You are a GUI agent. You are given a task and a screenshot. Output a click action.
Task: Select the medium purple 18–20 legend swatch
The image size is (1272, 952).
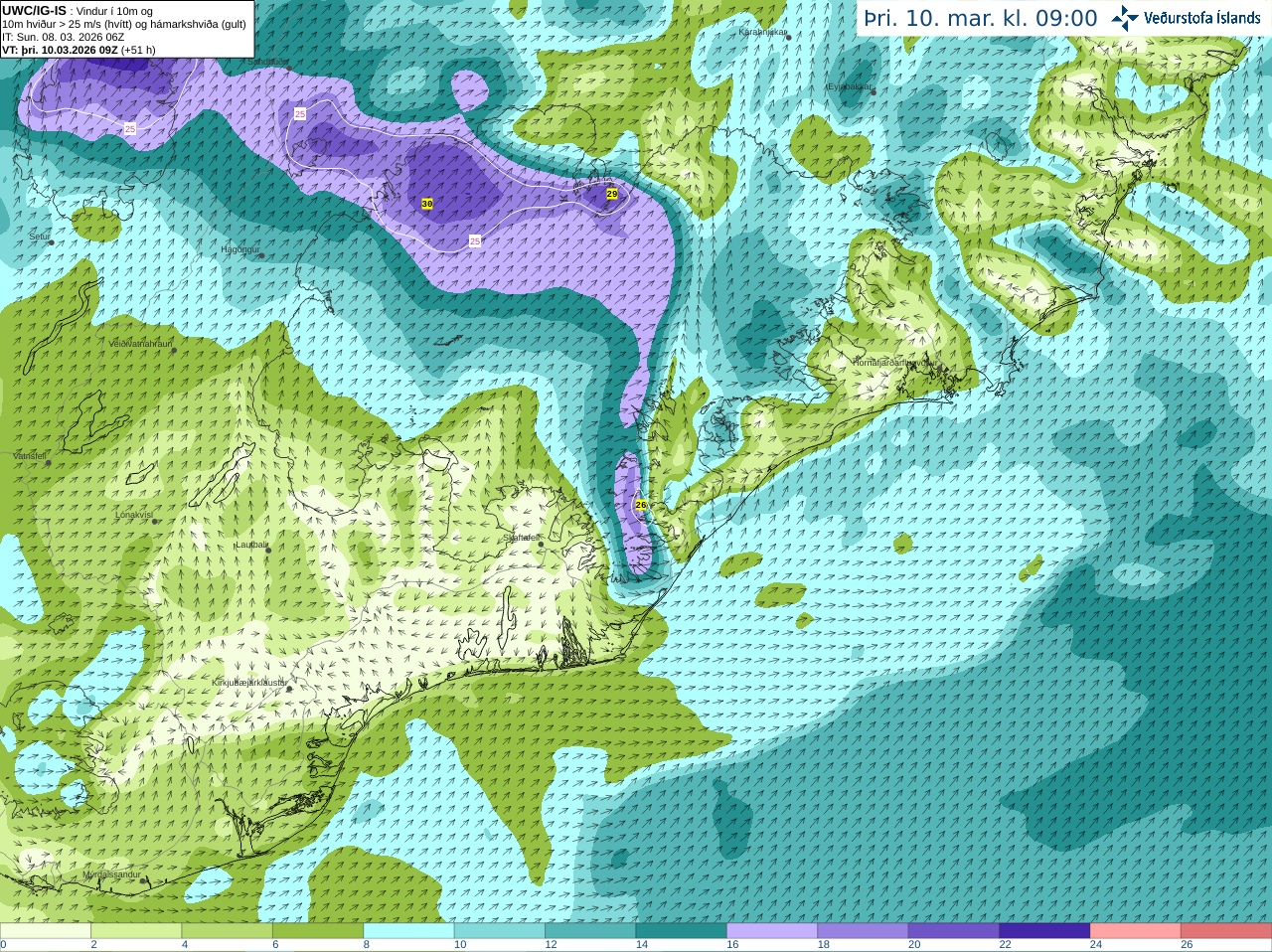[863, 931]
